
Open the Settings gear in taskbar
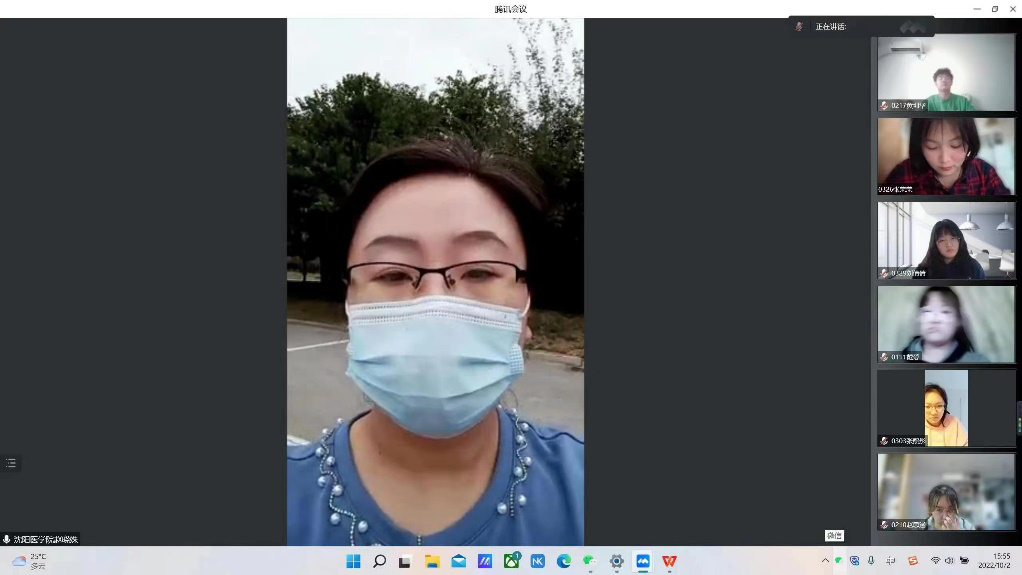tap(617, 561)
